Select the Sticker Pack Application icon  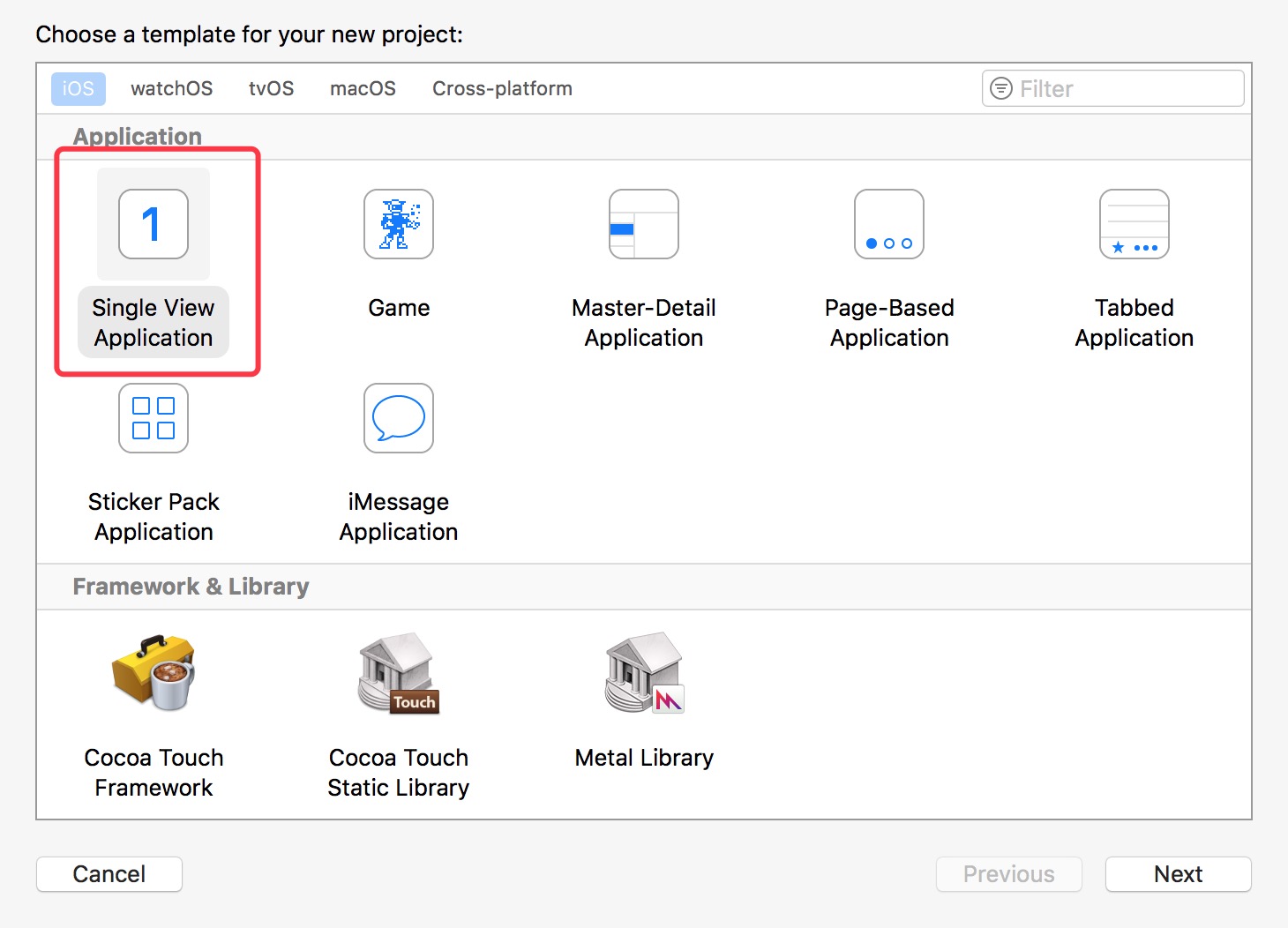tap(154, 418)
